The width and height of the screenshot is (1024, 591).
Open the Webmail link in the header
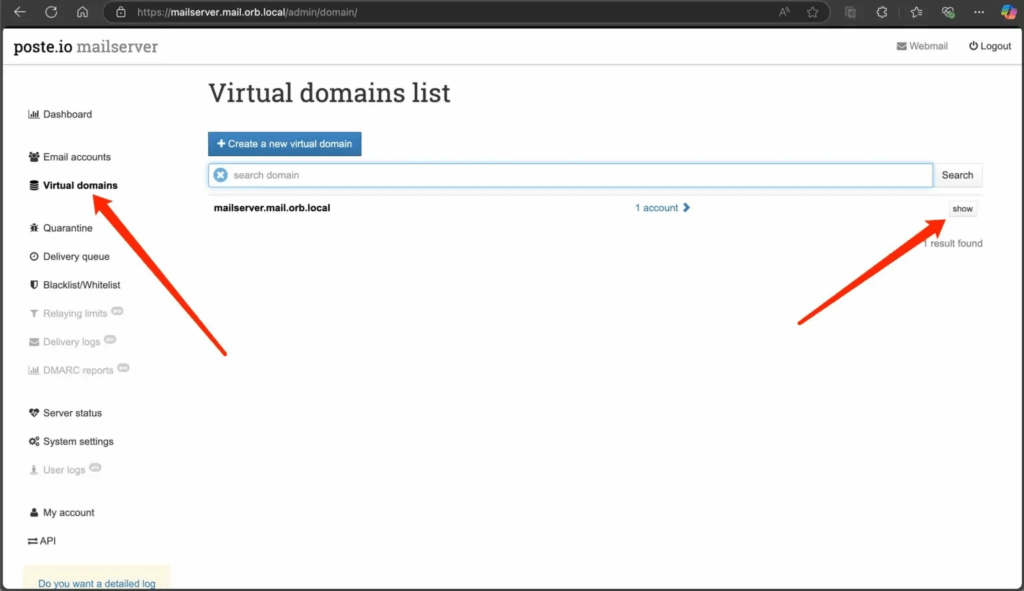[x=922, y=46]
